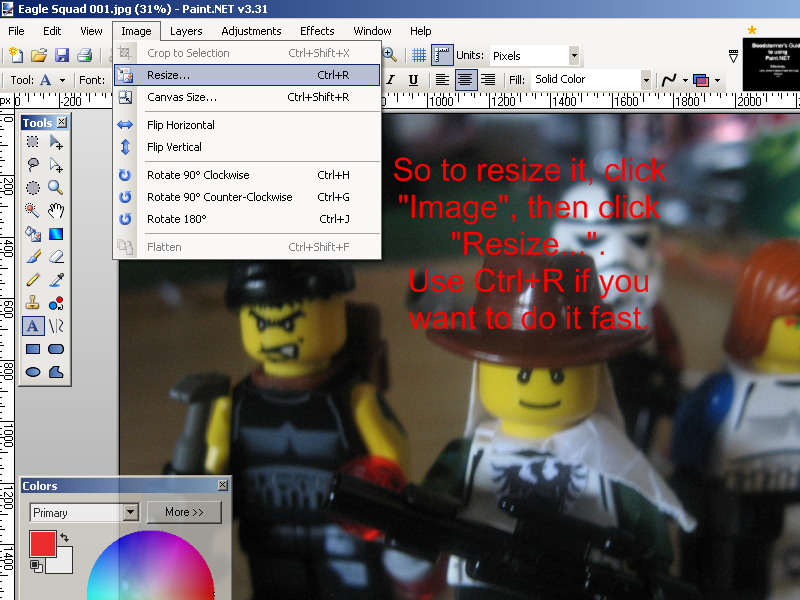Click the Open folder toolbar icon
The image size is (800, 600).
pos(39,55)
